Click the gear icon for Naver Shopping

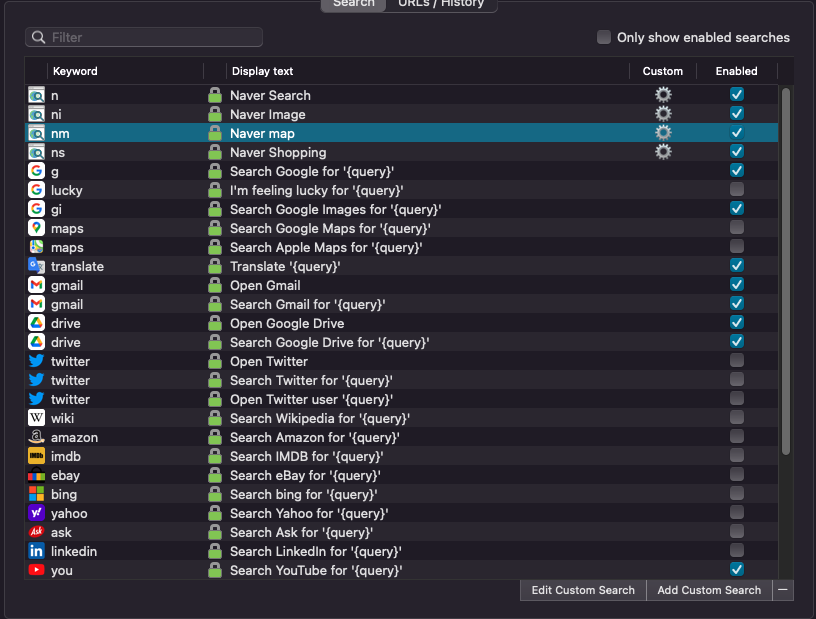point(663,152)
